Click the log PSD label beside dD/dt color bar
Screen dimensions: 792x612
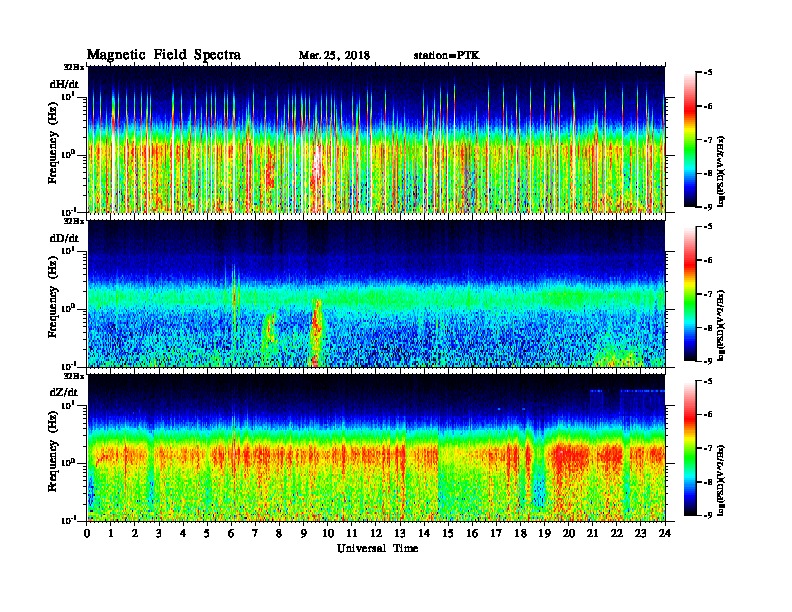pyautogui.click(x=721, y=325)
